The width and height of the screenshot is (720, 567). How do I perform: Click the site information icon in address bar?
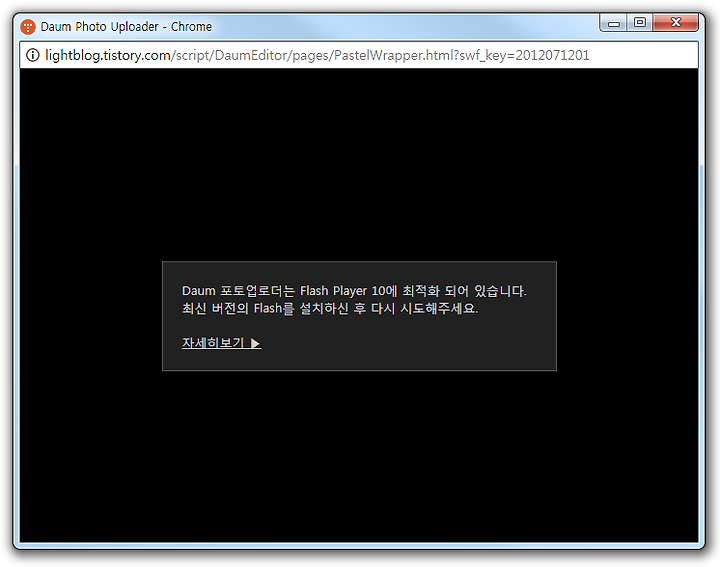coord(33,55)
